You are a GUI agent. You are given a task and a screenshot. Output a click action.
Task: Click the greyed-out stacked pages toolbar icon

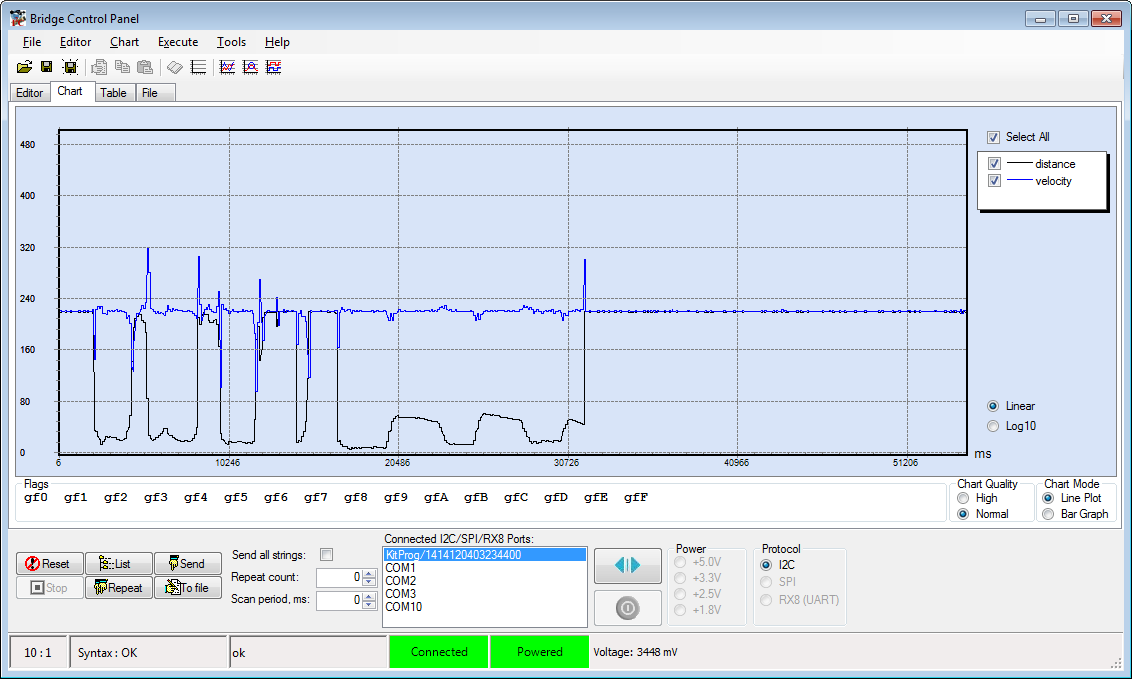[x=99, y=67]
